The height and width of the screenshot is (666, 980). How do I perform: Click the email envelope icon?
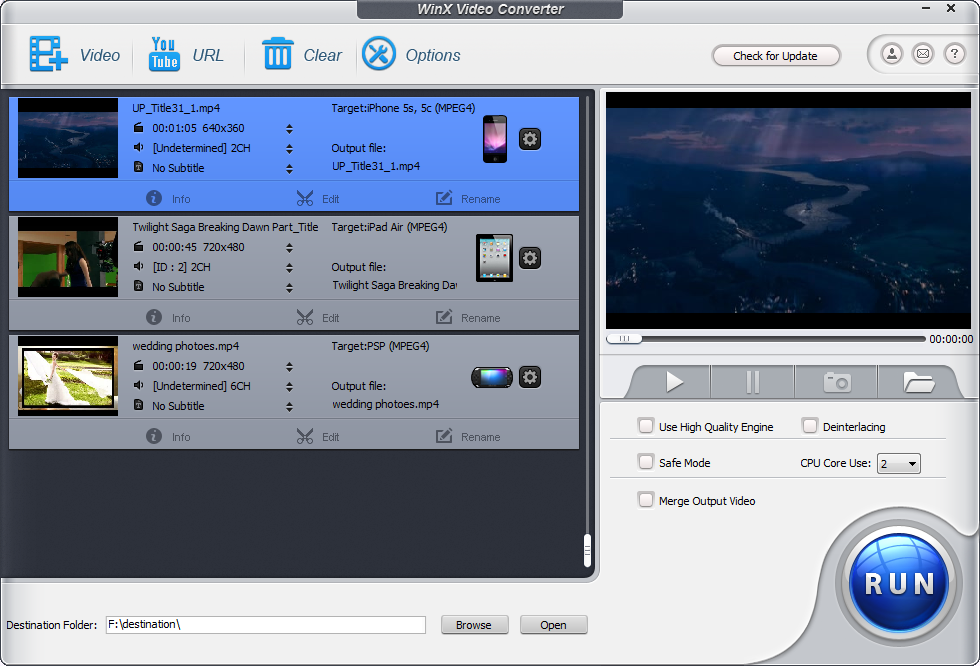(x=923, y=55)
